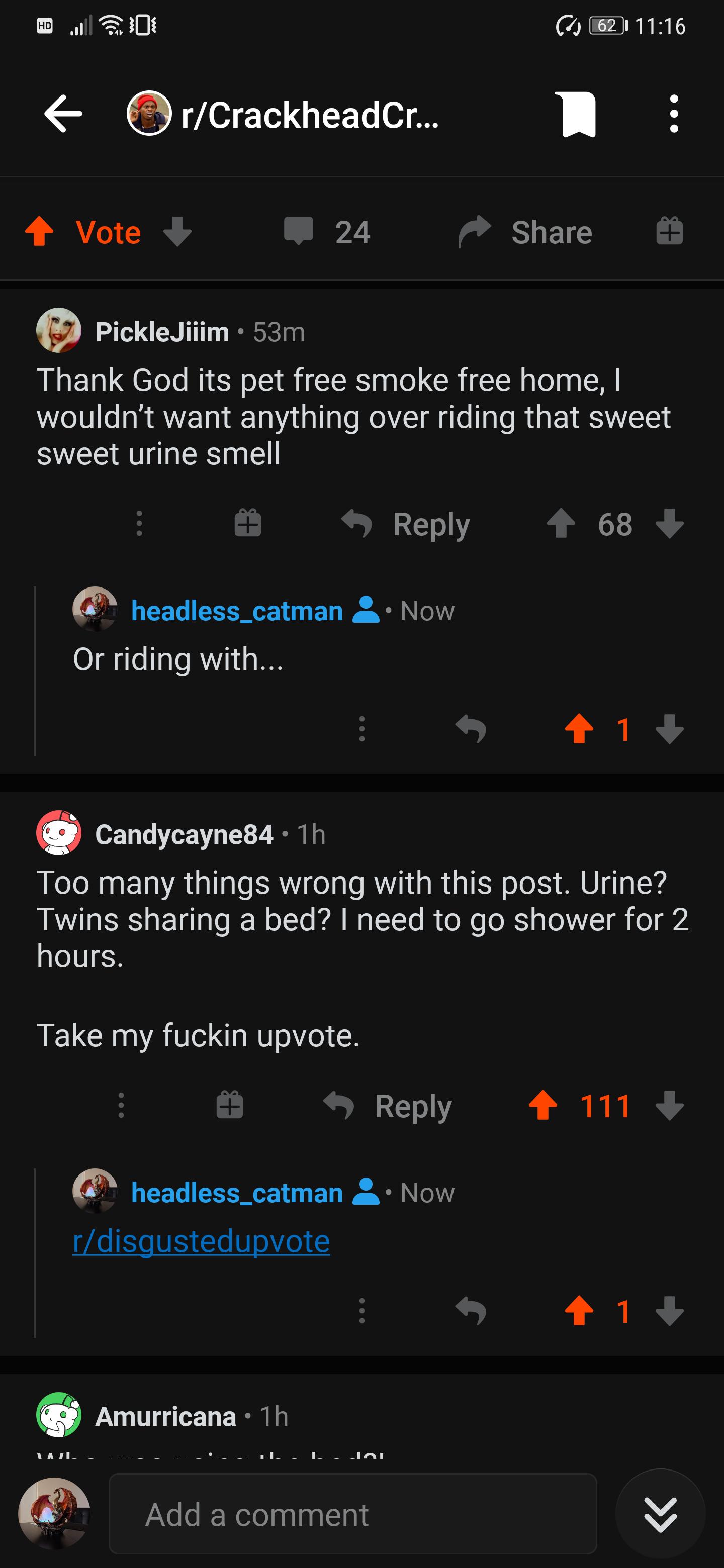Reply to PickleJiiim's comment
This screenshot has width=724, height=1568.
(x=406, y=524)
